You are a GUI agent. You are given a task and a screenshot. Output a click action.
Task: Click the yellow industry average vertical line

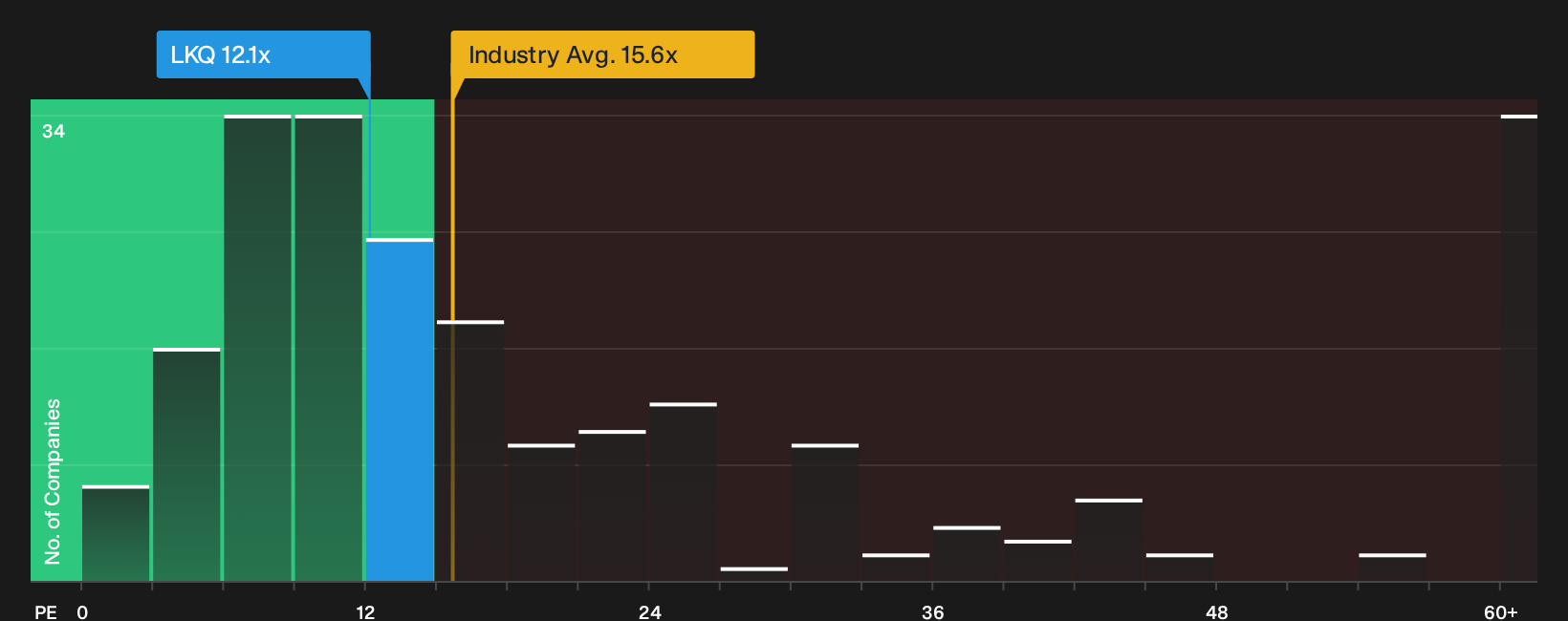(453, 339)
